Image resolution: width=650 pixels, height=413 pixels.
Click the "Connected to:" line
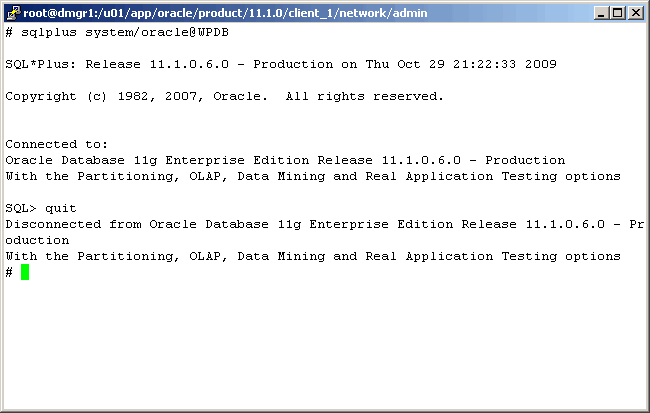(57, 144)
